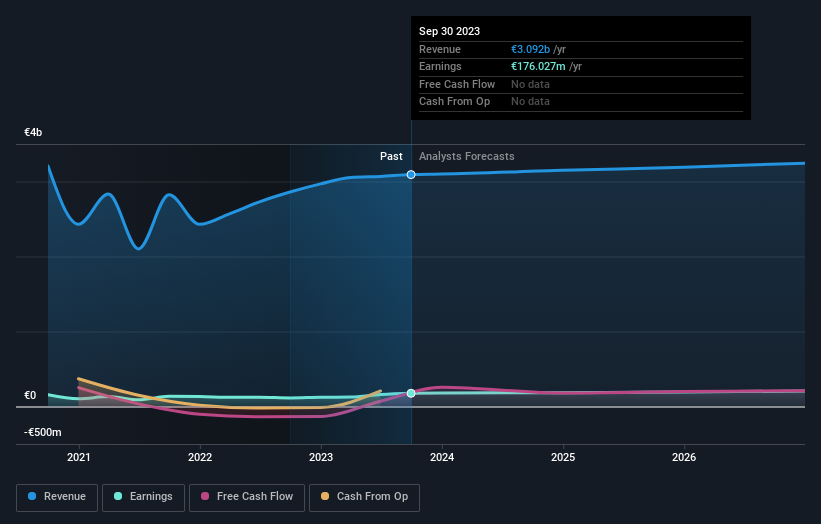
Task: Click the 2021 x-axis label
Action: [79, 457]
